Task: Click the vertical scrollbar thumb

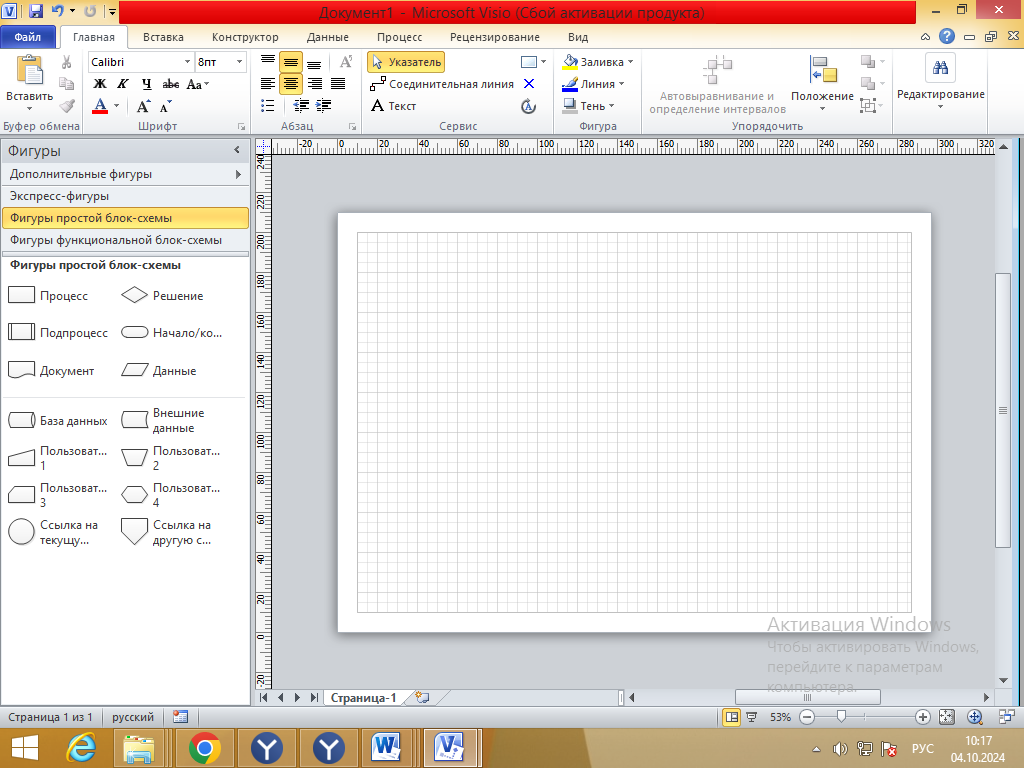Action: coord(1002,410)
